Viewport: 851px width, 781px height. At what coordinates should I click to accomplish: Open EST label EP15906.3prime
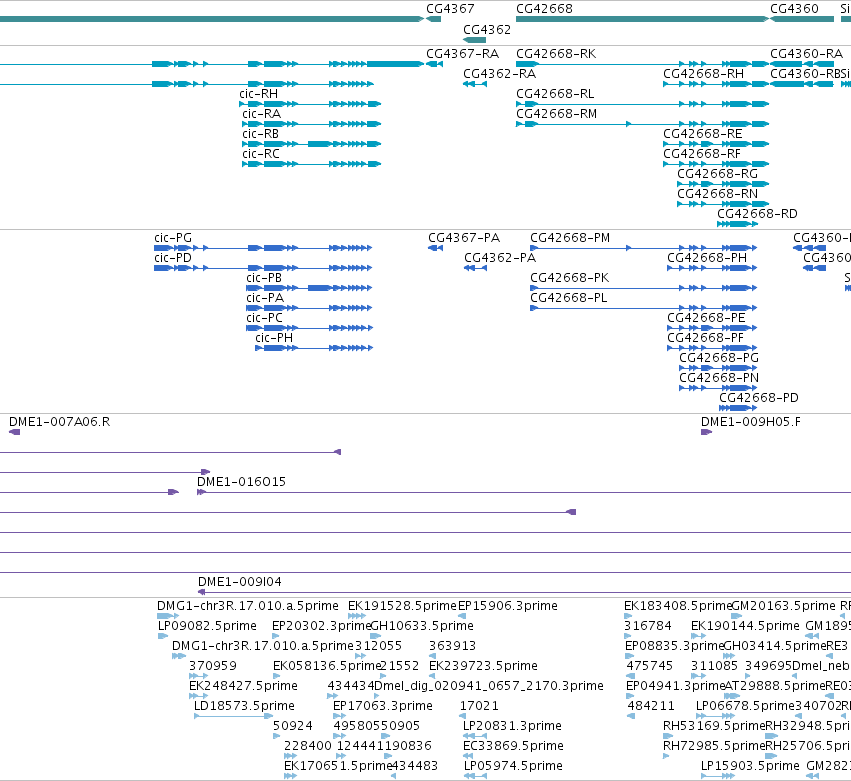[x=508, y=606]
